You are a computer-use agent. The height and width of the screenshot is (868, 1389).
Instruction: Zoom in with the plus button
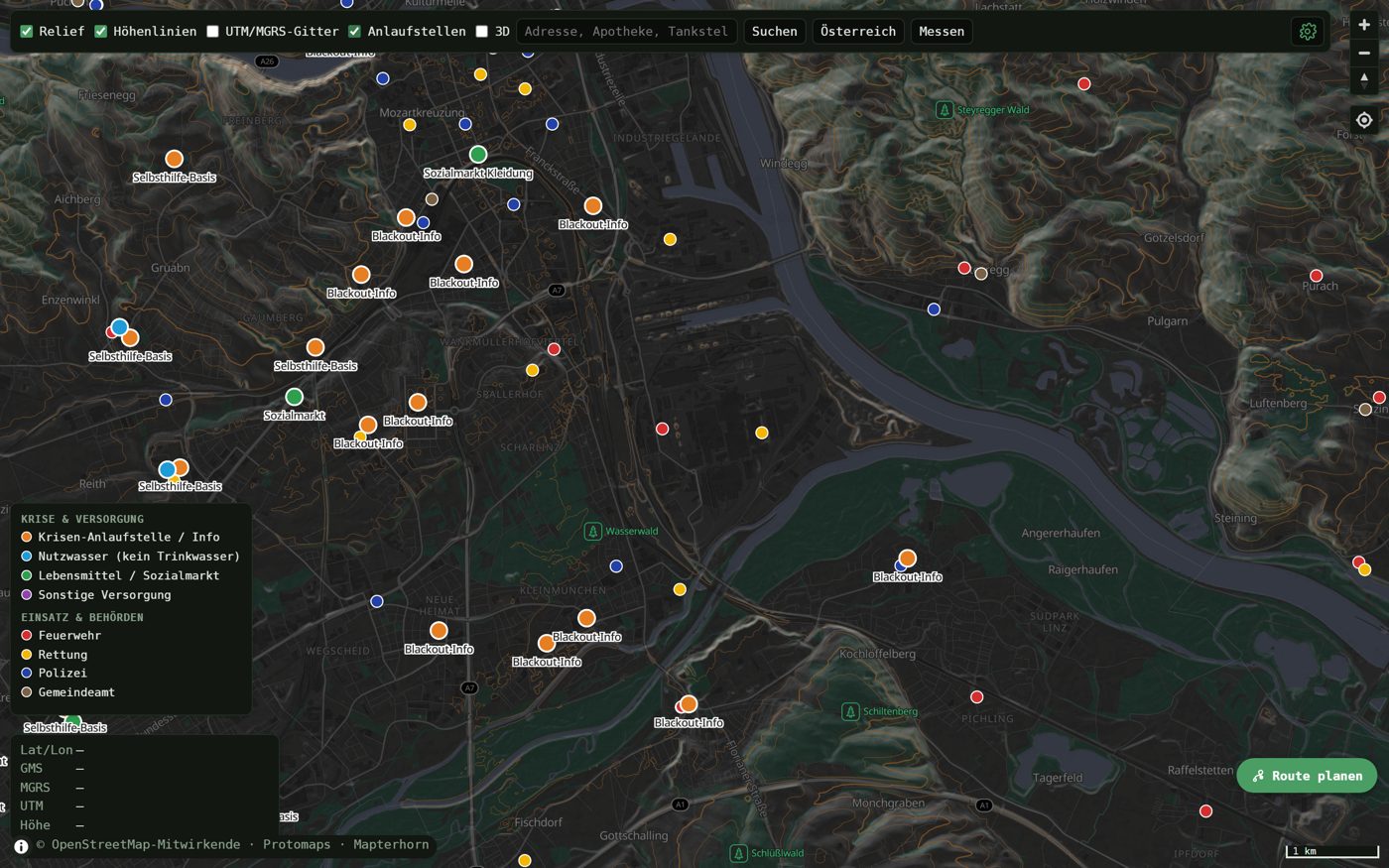(1364, 25)
